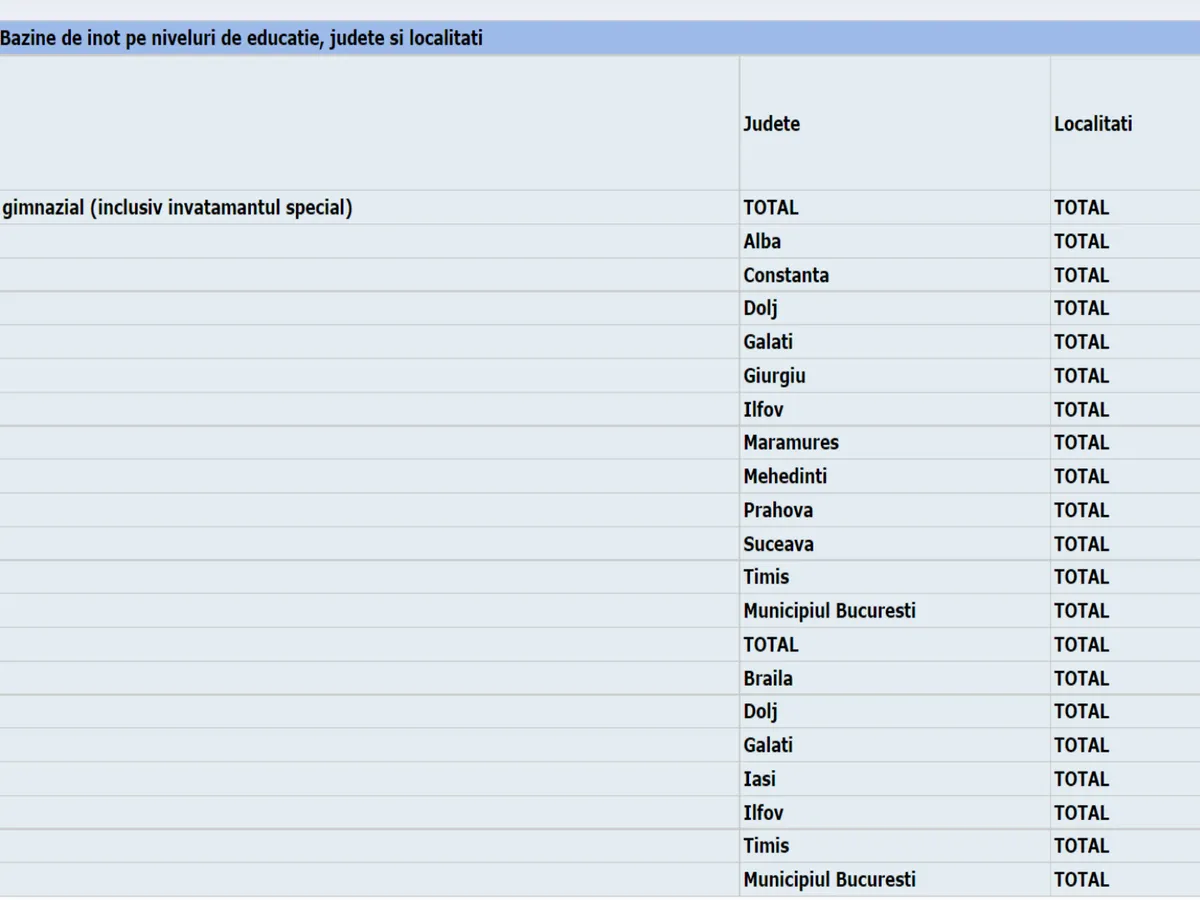This screenshot has height=900, width=1200.
Task: Click the Judete column header
Action: click(x=771, y=124)
